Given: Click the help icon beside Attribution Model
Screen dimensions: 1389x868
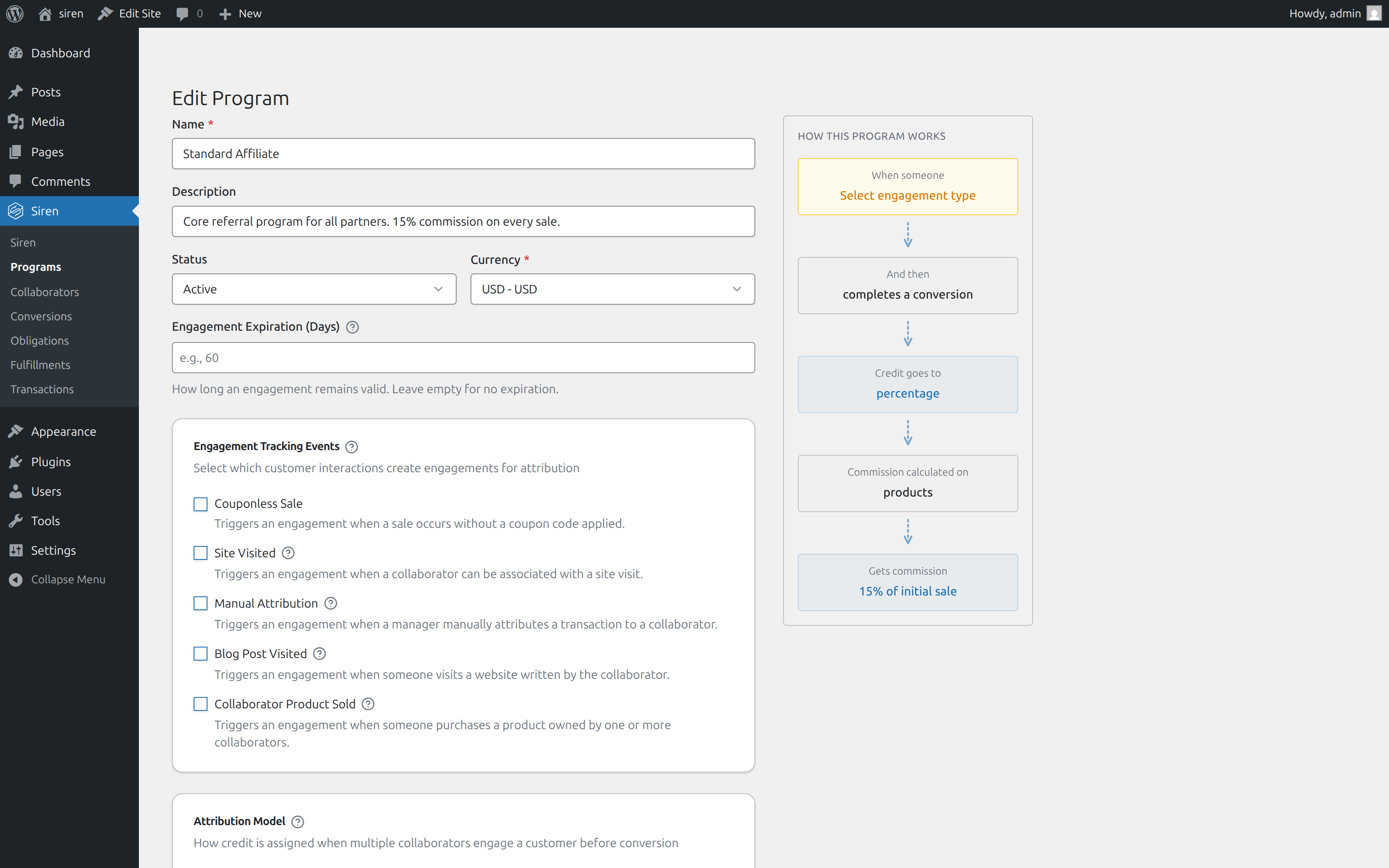Looking at the screenshot, I should (x=298, y=821).
